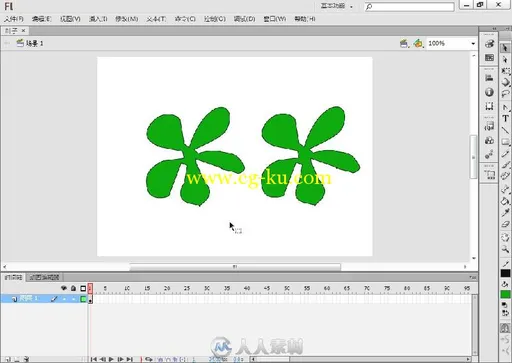Viewport: 512px width, 363px height.
Task: Select the Hand tool
Action: (x=505, y=237)
